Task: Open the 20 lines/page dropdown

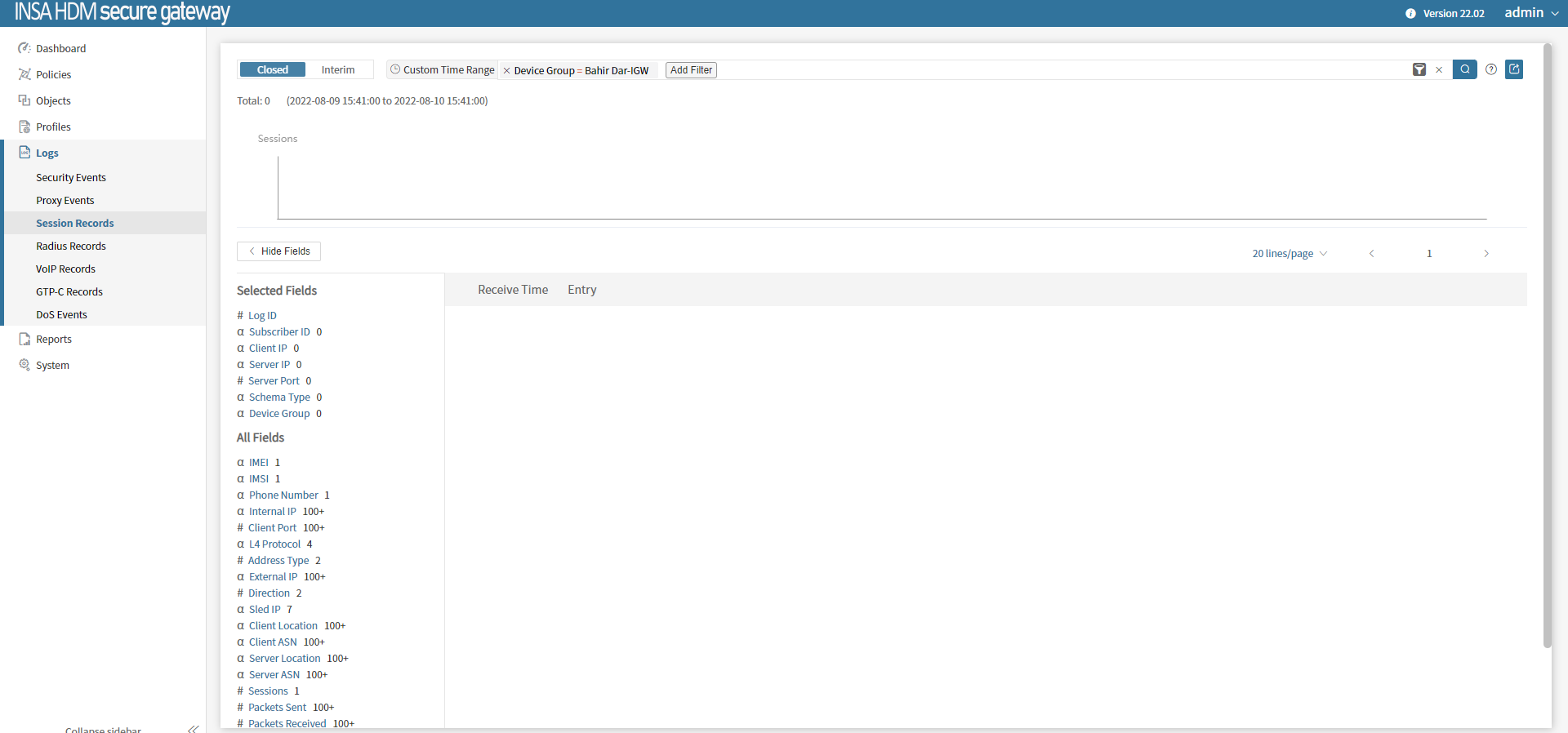Action: [x=1290, y=254]
